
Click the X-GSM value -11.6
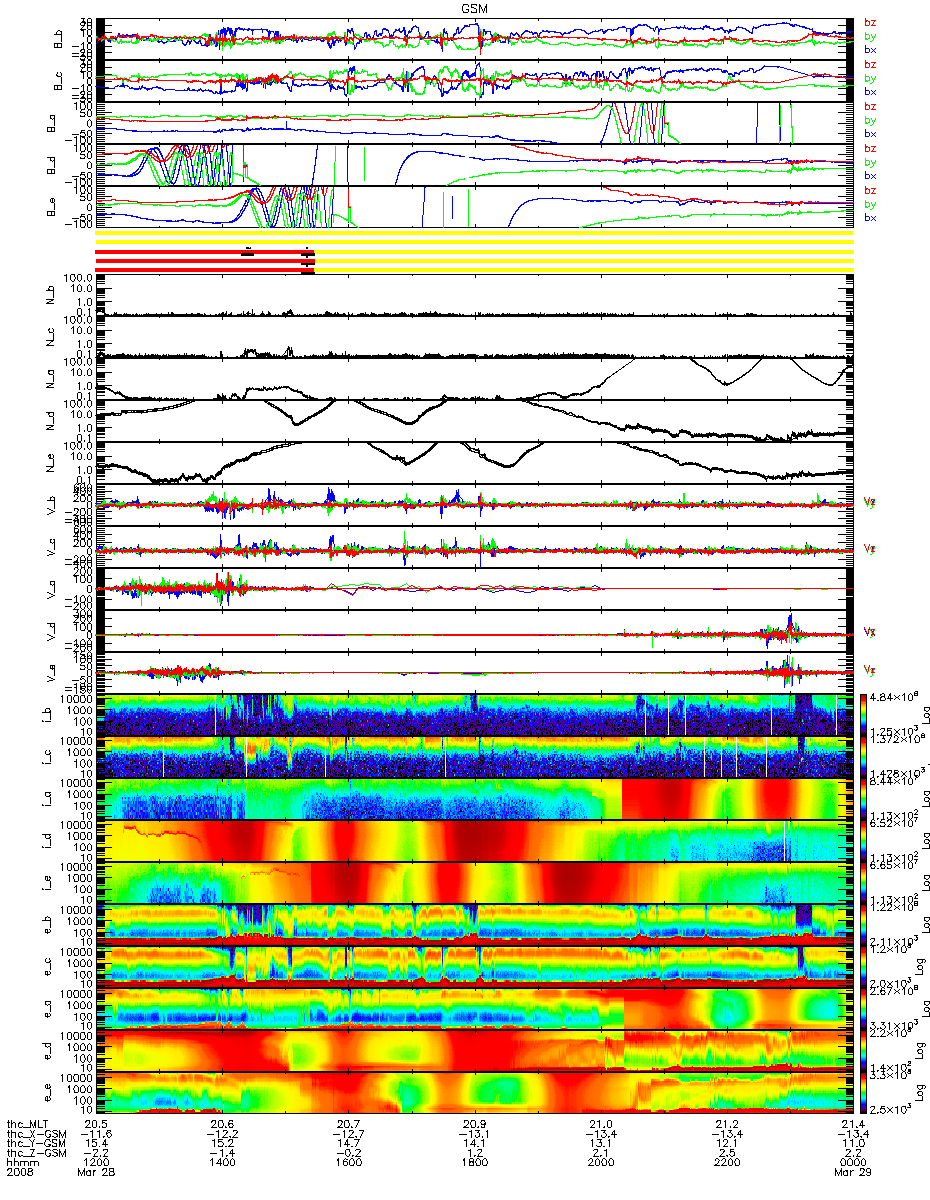(95, 1136)
